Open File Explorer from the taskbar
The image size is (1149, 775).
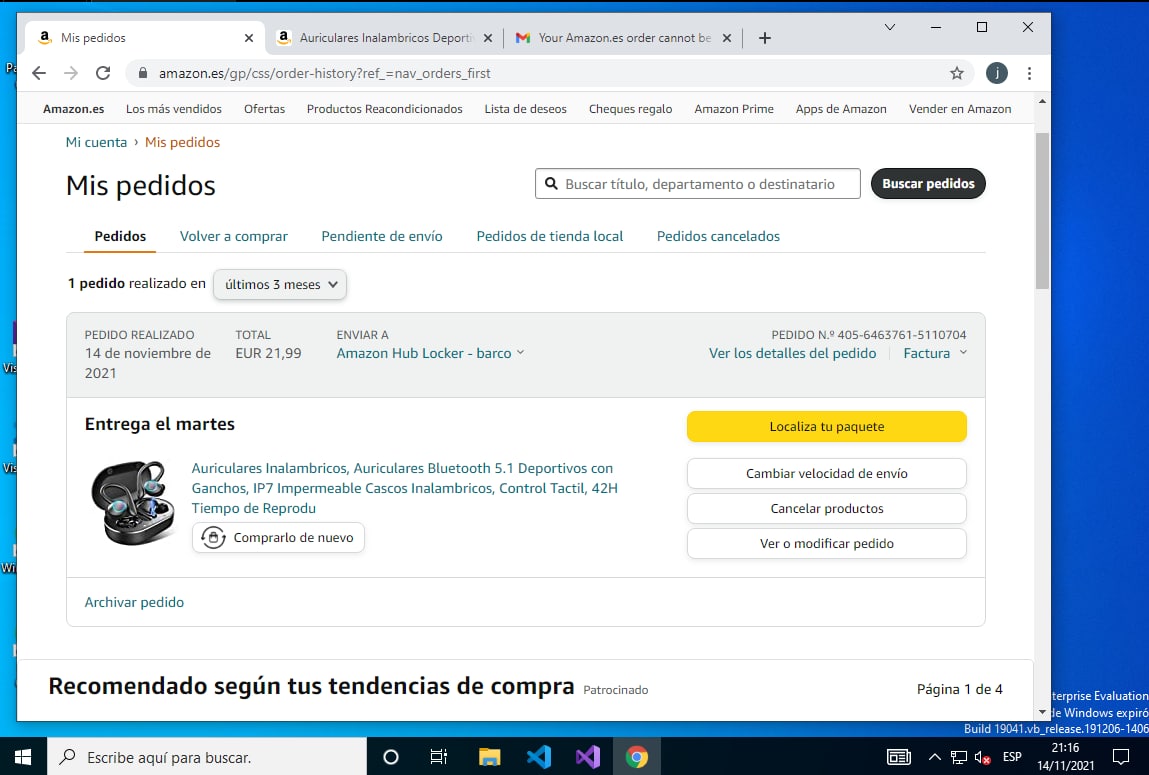coord(489,757)
